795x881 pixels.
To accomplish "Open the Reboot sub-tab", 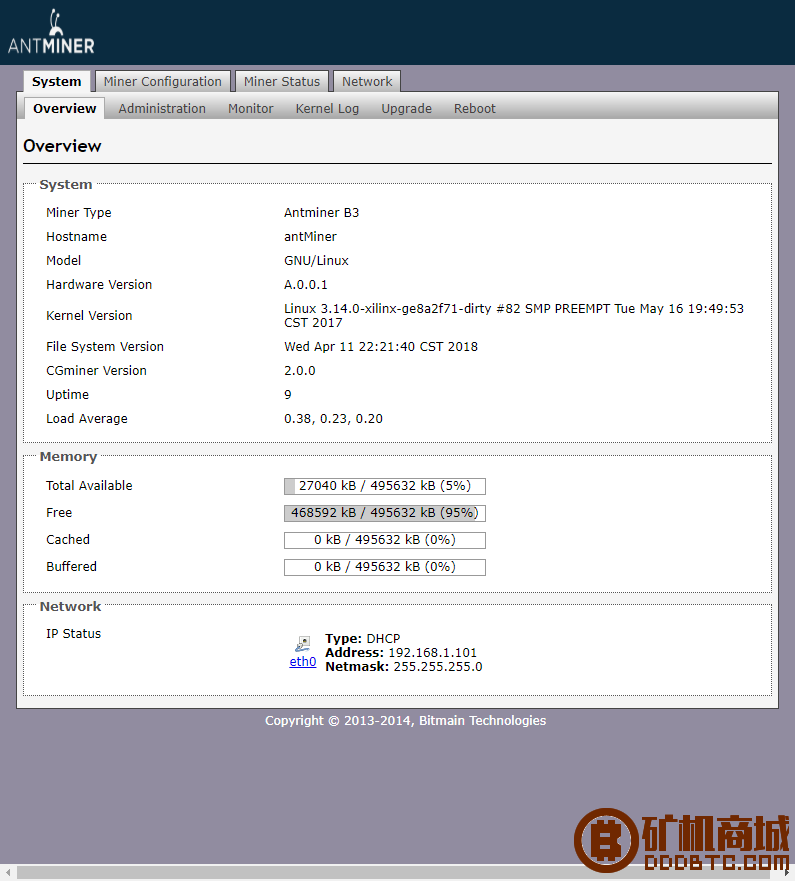I will (x=475, y=108).
